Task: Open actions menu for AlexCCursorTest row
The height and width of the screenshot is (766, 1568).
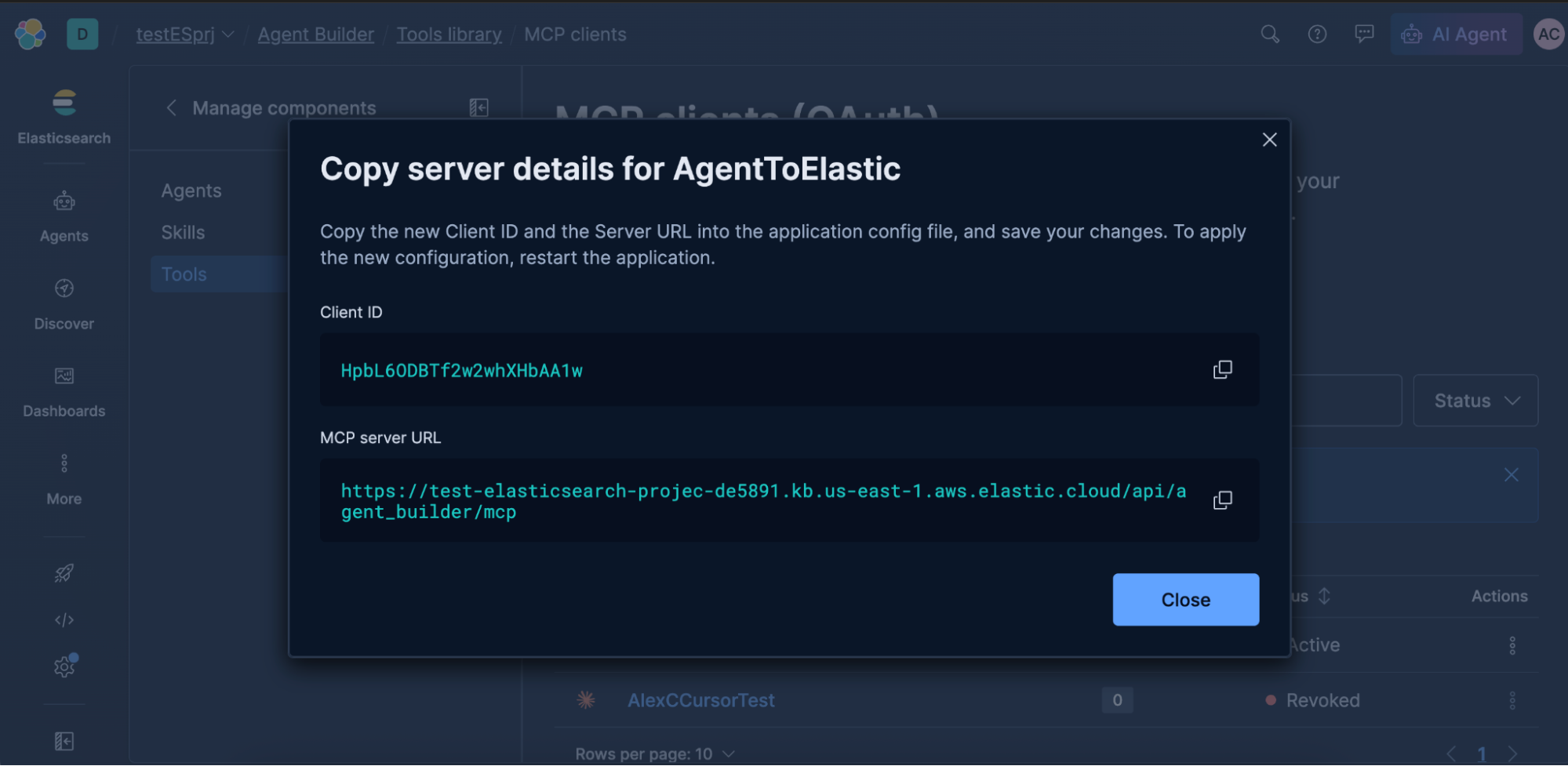Action: pyautogui.click(x=1512, y=700)
